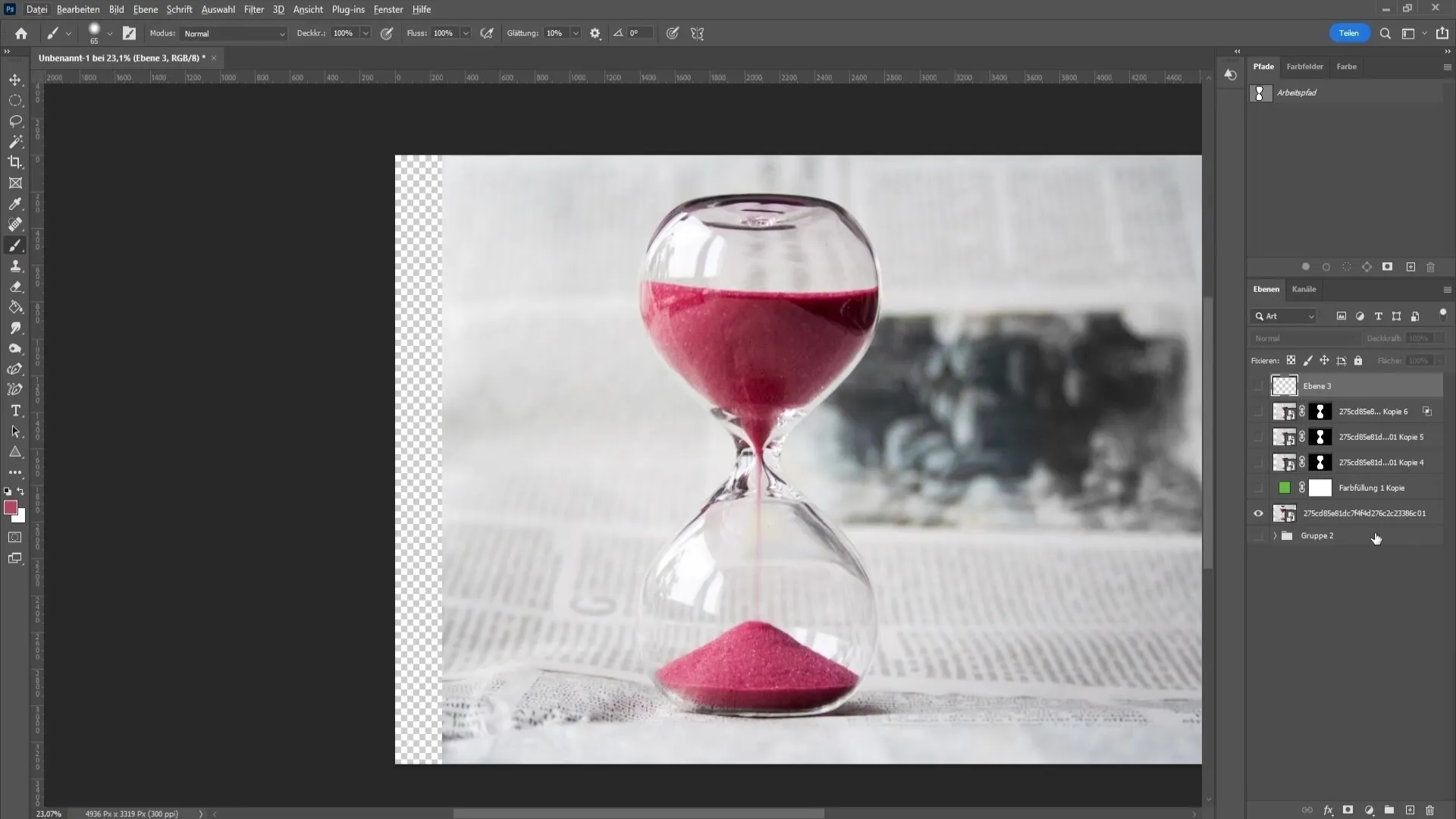Screen dimensions: 1456x819
Task: Select the Clone Stamp tool
Action: click(x=15, y=266)
